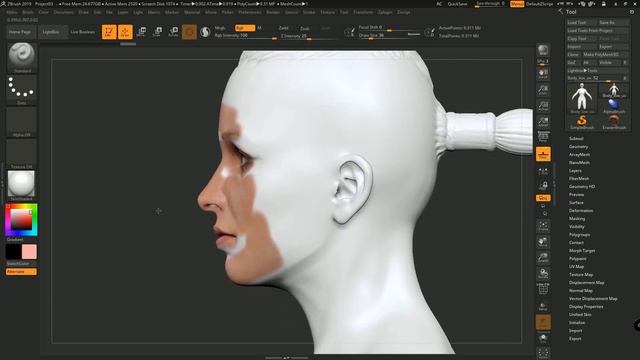Activate the Edit mode button
This screenshot has height=360, width=640.
pyautogui.click(x=109, y=32)
